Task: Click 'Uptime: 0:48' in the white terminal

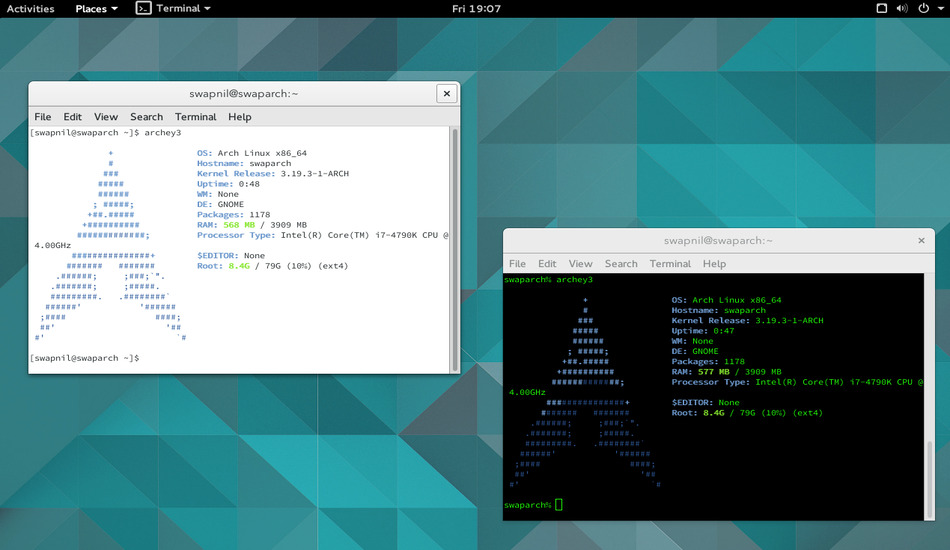Action: [x=228, y=184]
